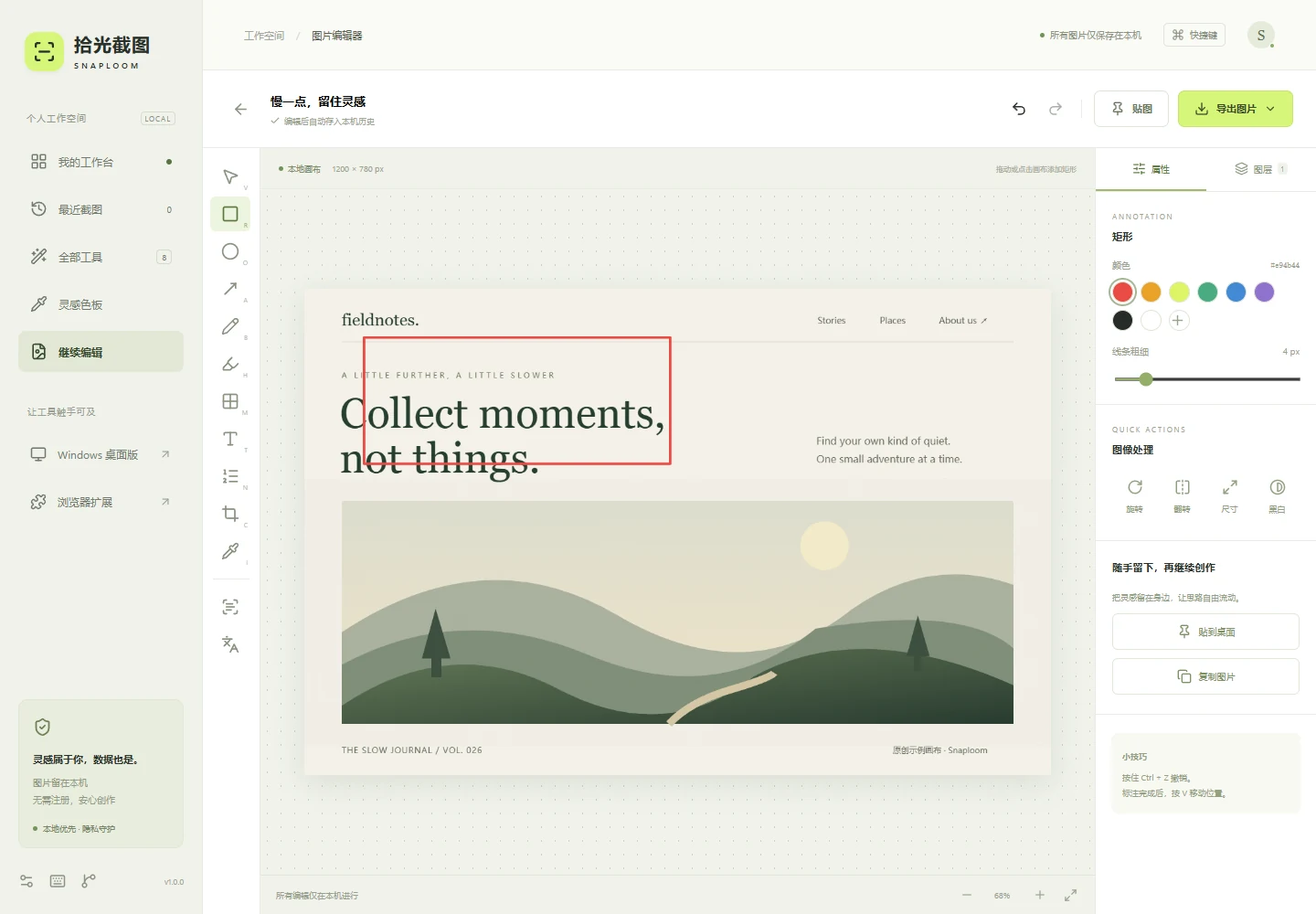Open the resize (尺寸) action
Screen dimensions: 1316x914
coord(1230,495)
